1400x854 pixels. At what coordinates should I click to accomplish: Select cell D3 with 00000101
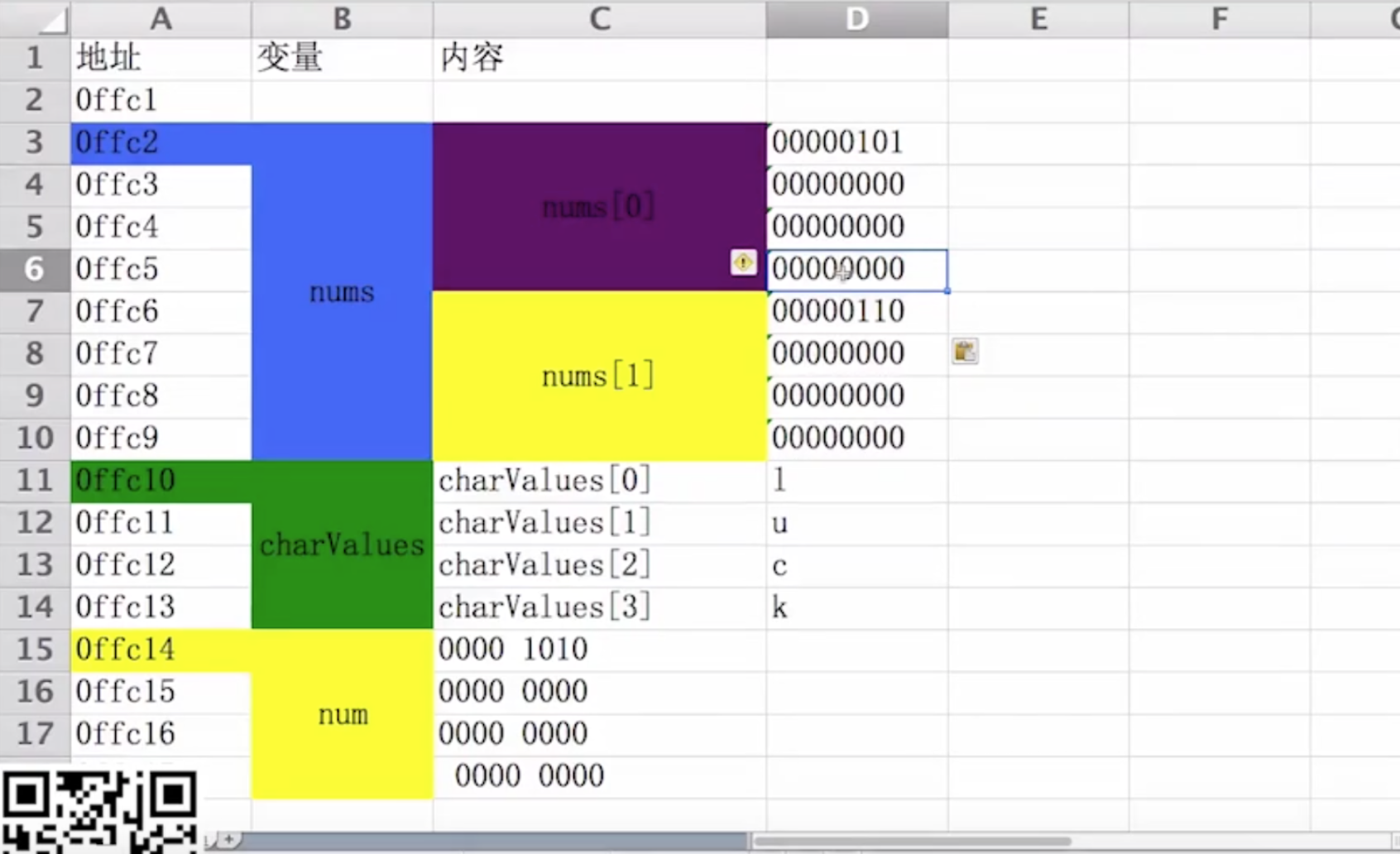click(857, 143)
